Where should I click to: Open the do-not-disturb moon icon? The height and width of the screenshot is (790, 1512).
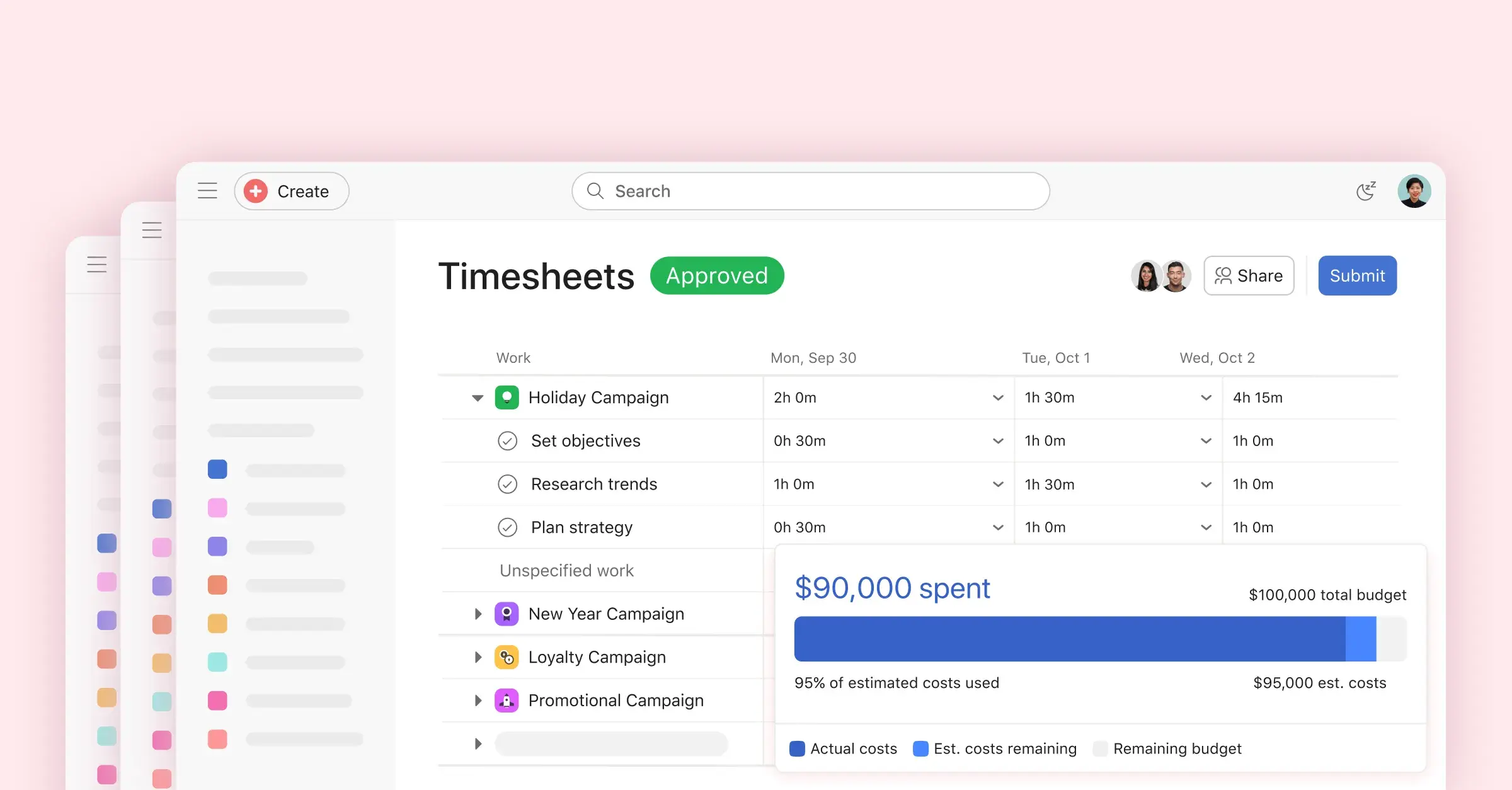coord(1366,190)
